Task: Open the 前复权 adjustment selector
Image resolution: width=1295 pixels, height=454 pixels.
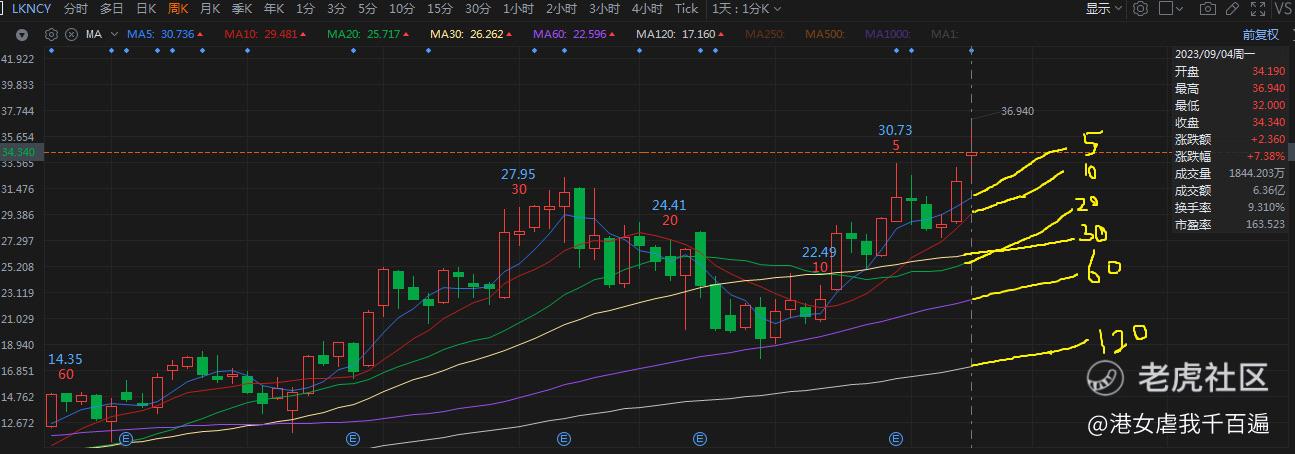Action: point(1261,34)
